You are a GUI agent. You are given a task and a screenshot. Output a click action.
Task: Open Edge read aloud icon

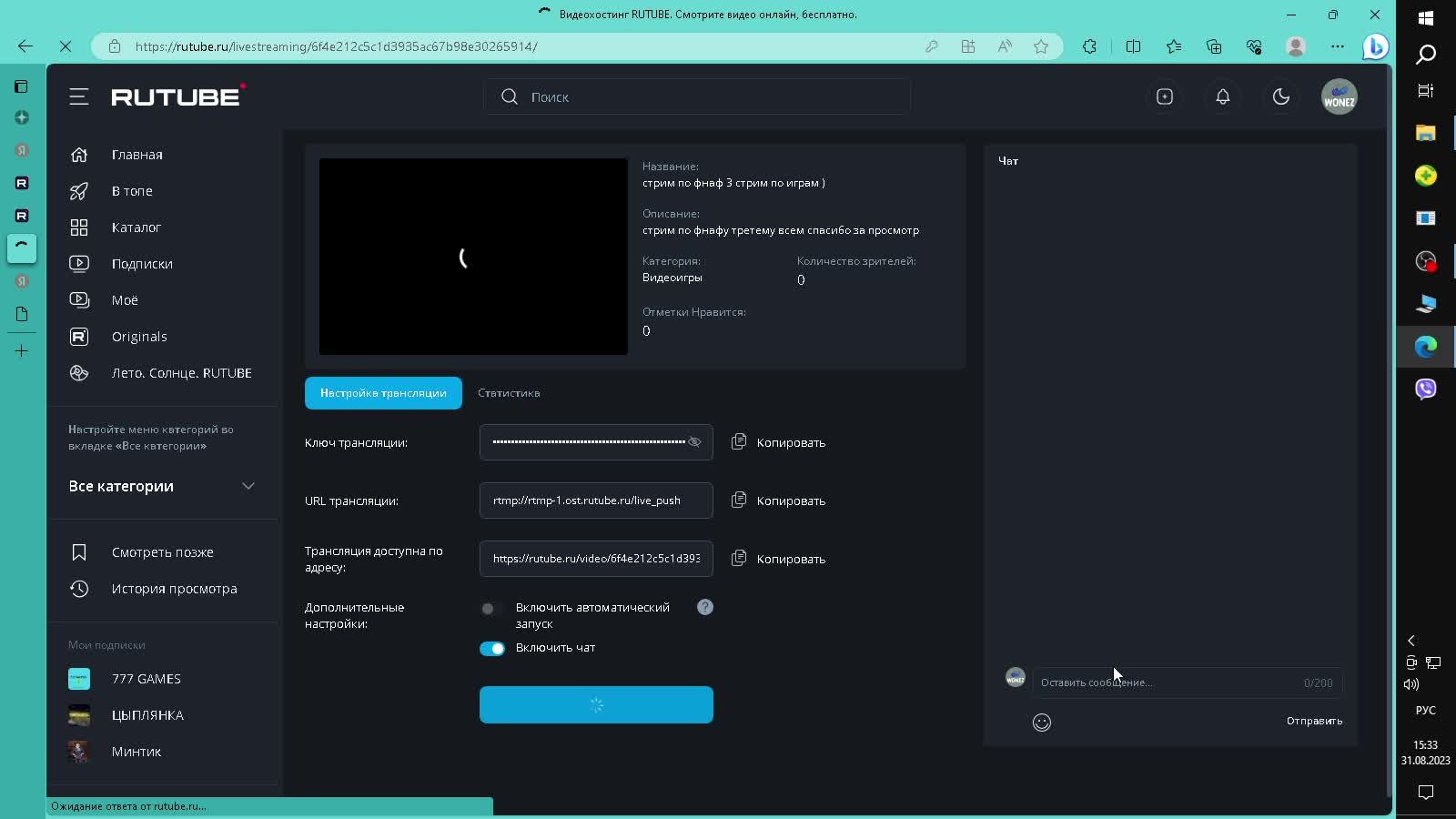(1005, 46)
